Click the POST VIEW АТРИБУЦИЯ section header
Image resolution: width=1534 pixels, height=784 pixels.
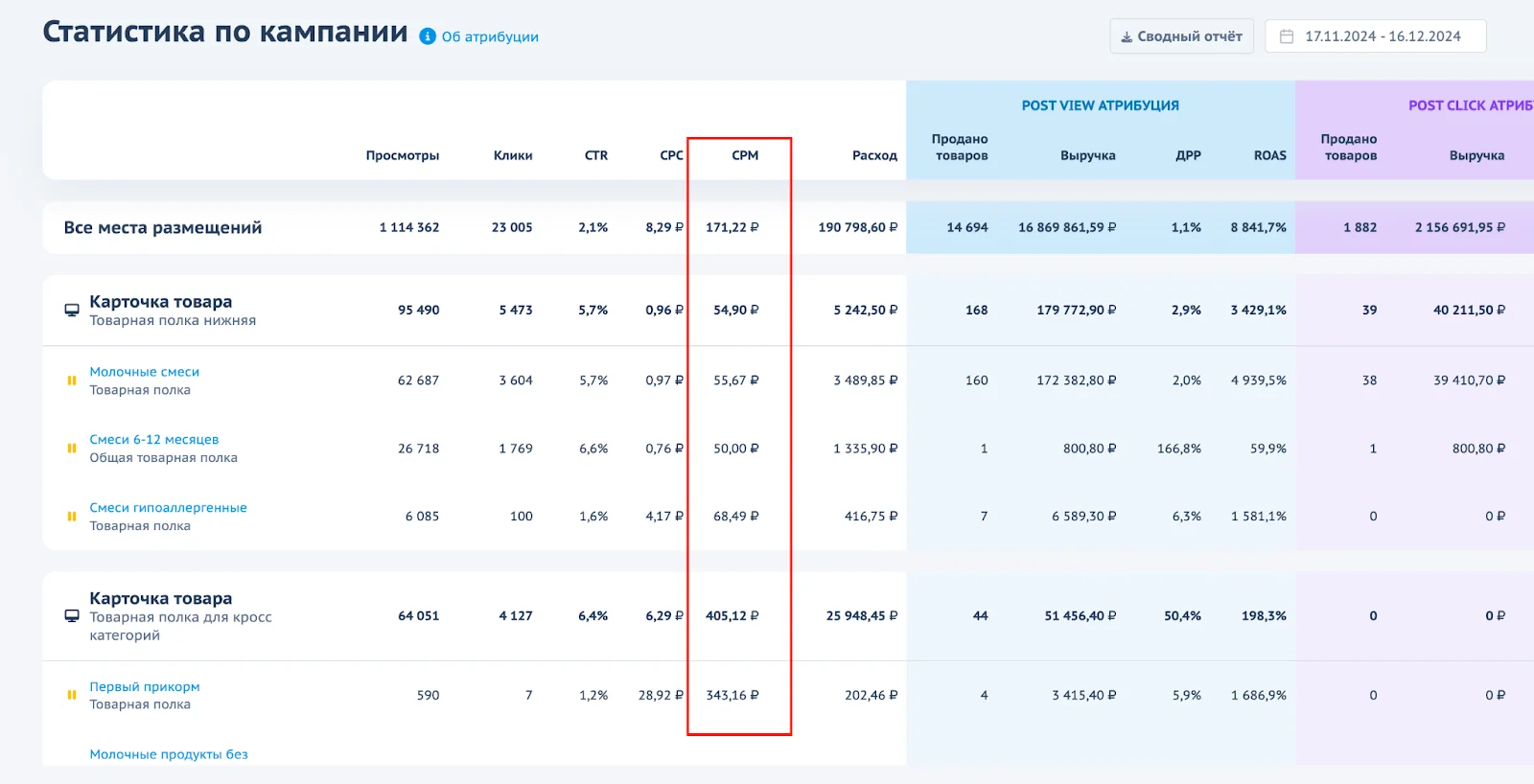1100,105
